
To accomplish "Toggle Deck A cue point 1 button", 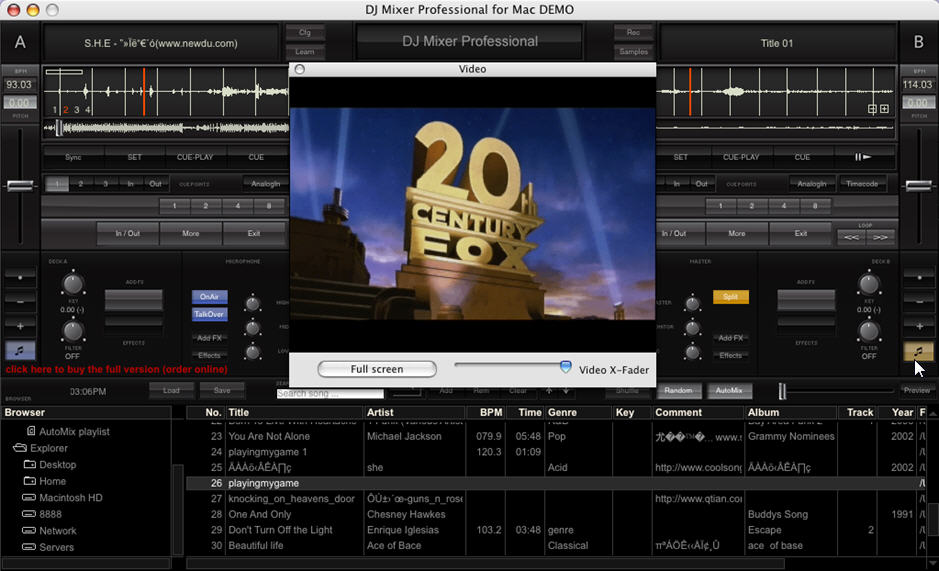I will pos(57,184).
